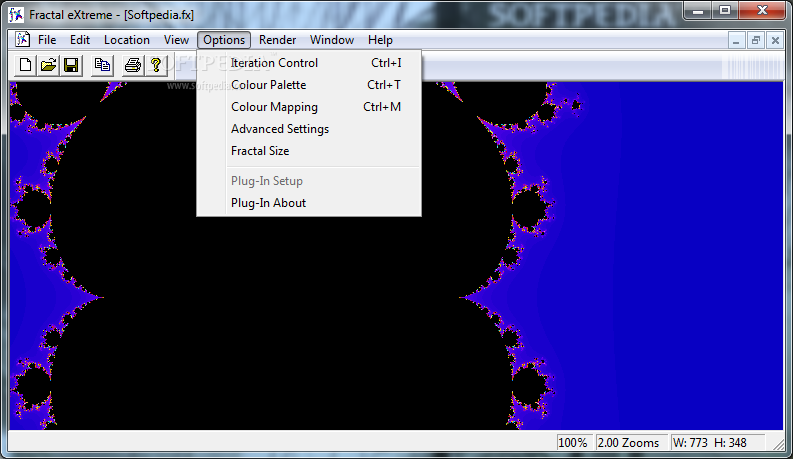Open the Edit menu
The image size is (793, 459).
click(x=80, y=40)
